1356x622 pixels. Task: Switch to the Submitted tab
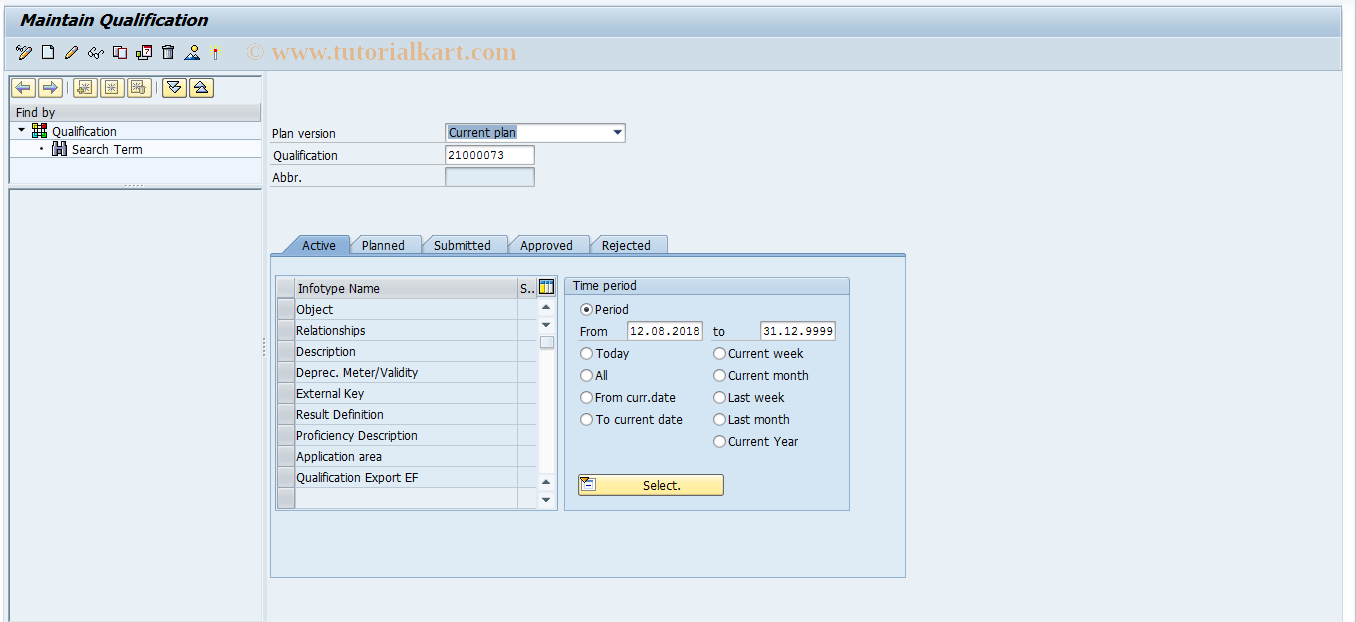(462, 245)
